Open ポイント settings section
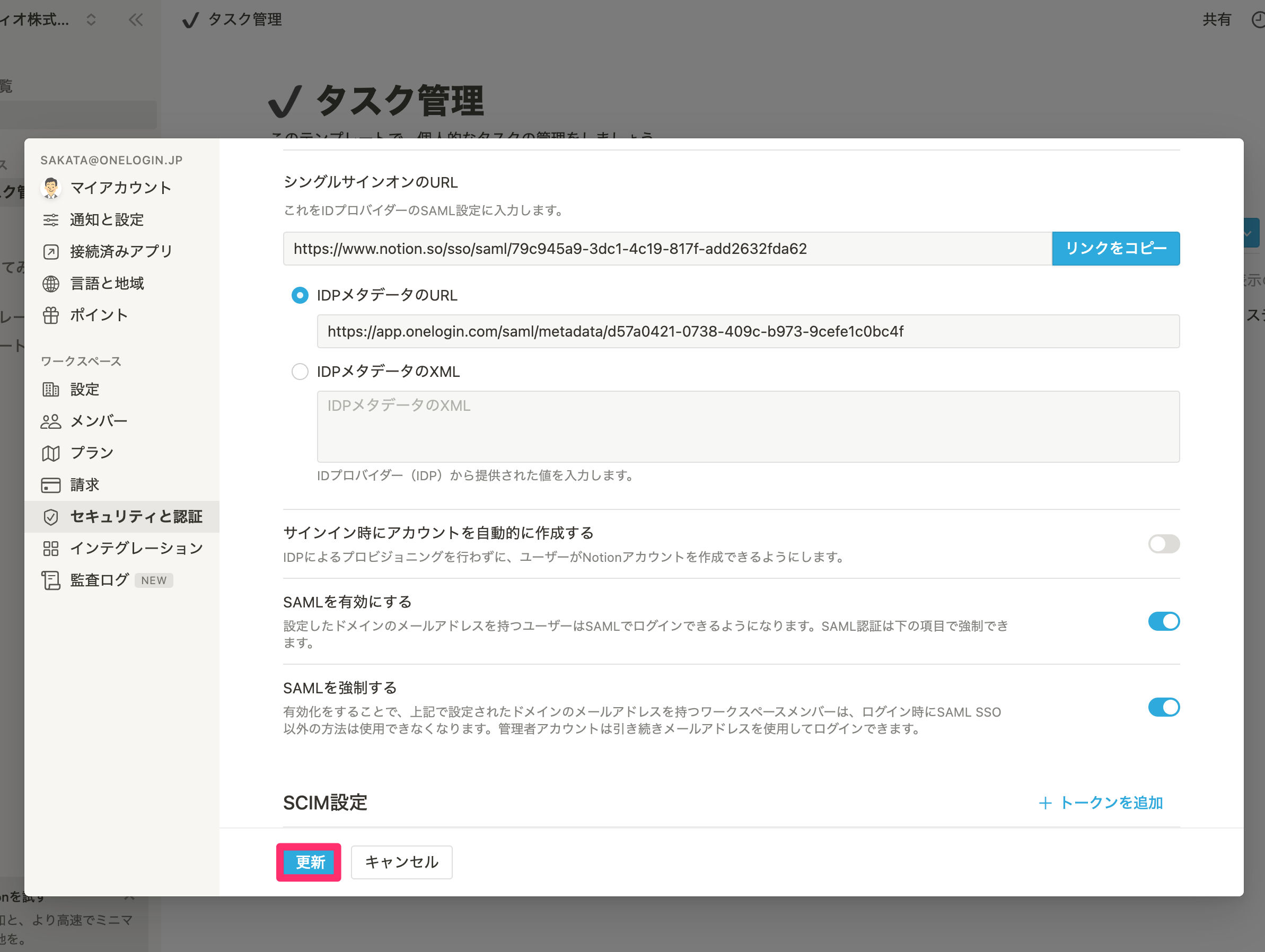 pos(122,315)
